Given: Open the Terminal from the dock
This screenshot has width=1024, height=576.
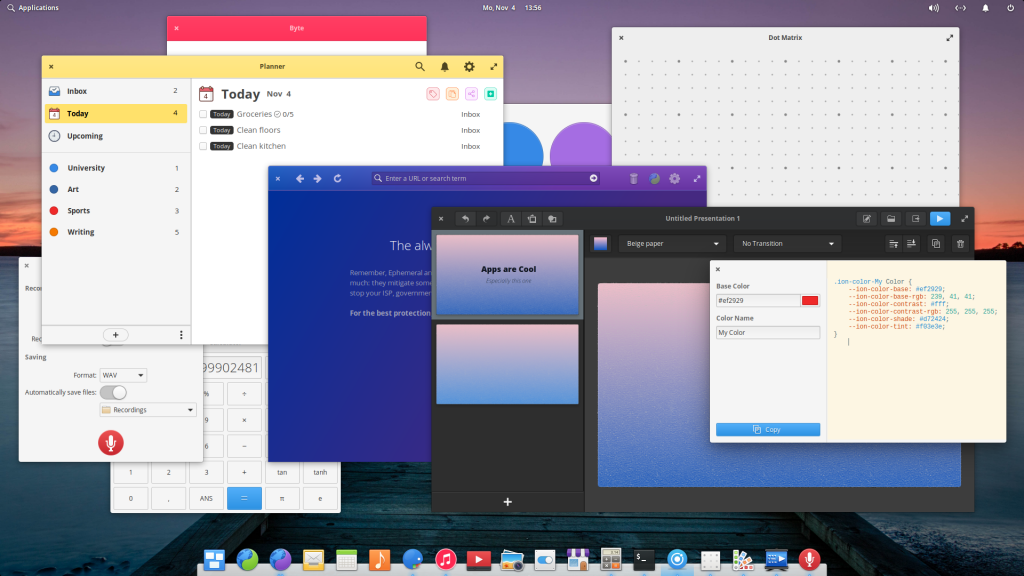Looking at the screenshot, I should point(643,559).
